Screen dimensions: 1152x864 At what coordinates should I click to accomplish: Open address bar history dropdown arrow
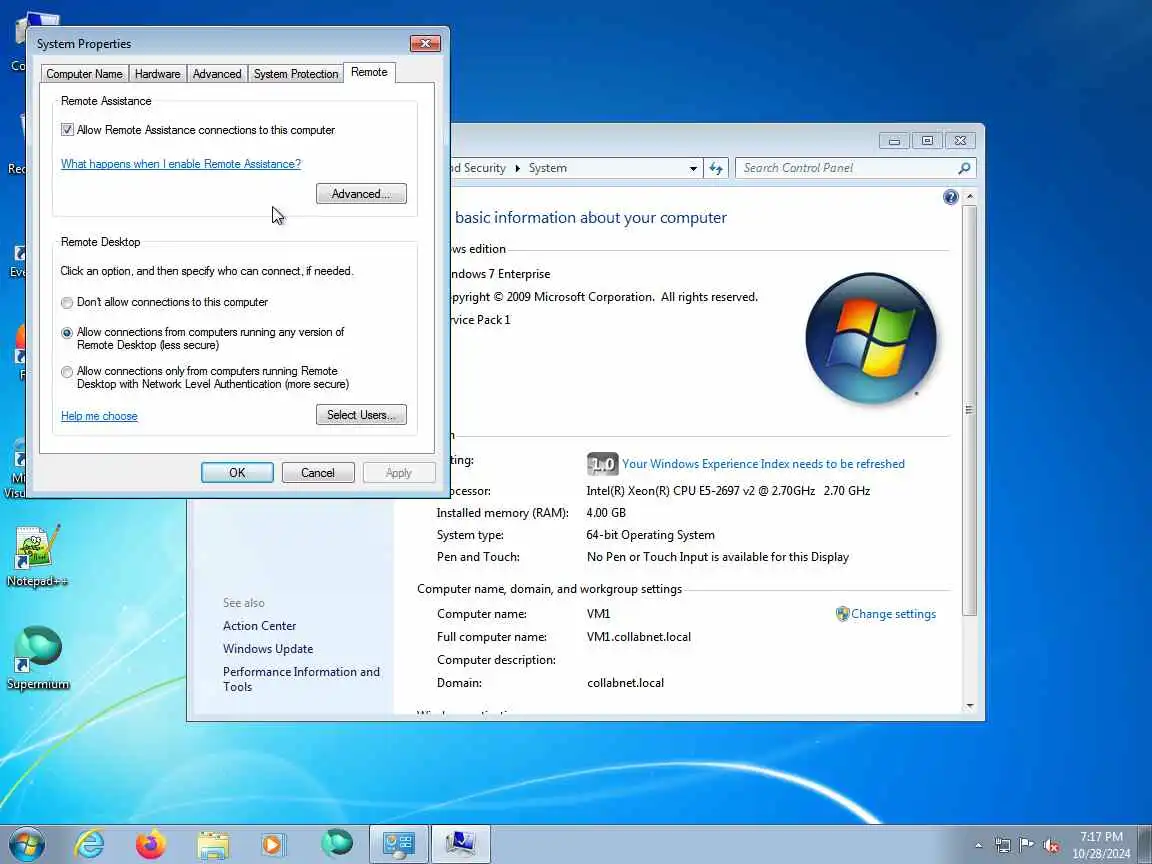coord(693,168)
